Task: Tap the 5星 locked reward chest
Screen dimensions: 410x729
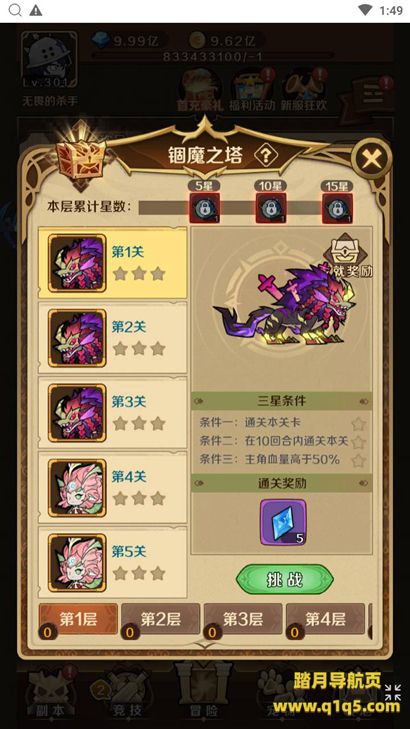Action: coord(204,208)
